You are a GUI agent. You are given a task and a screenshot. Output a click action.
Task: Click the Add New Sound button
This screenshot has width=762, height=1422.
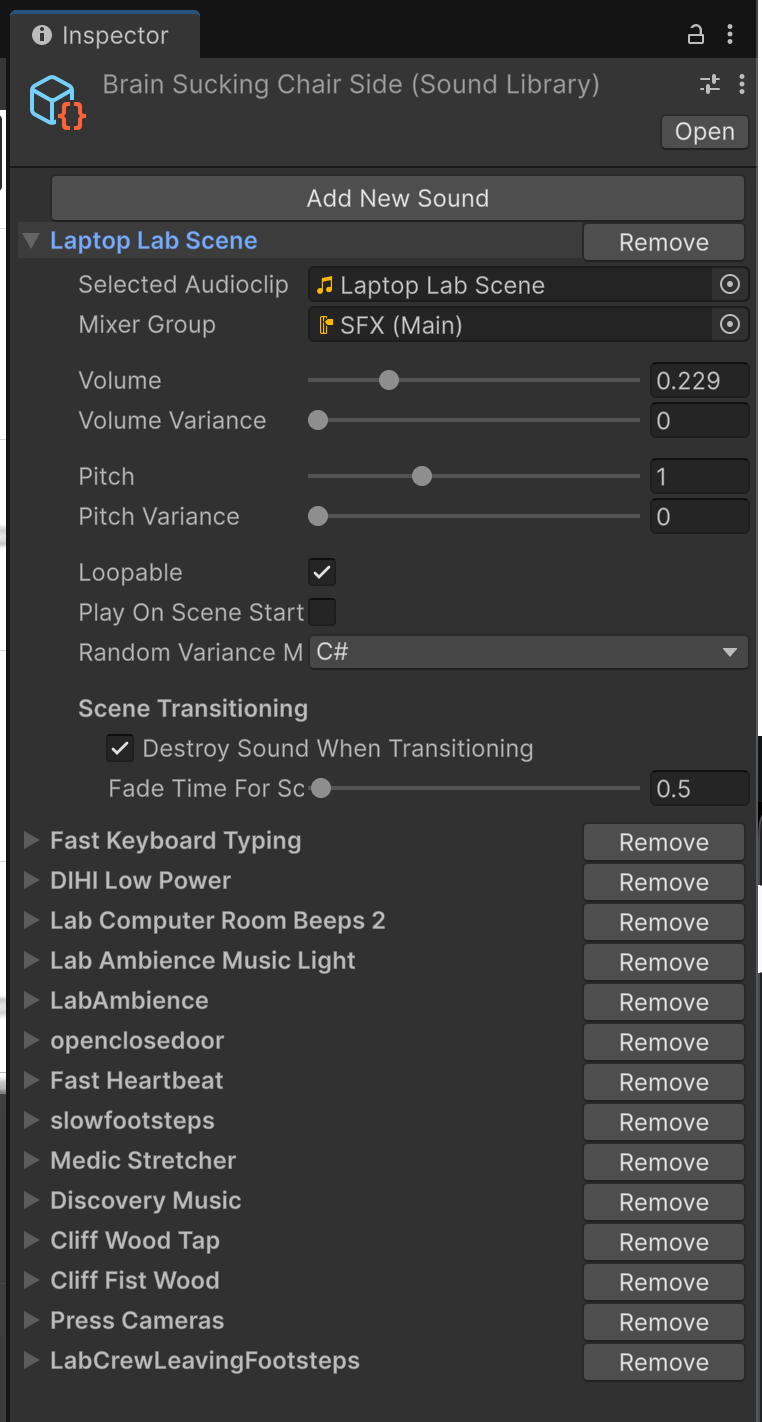click(x=397, y=198)
